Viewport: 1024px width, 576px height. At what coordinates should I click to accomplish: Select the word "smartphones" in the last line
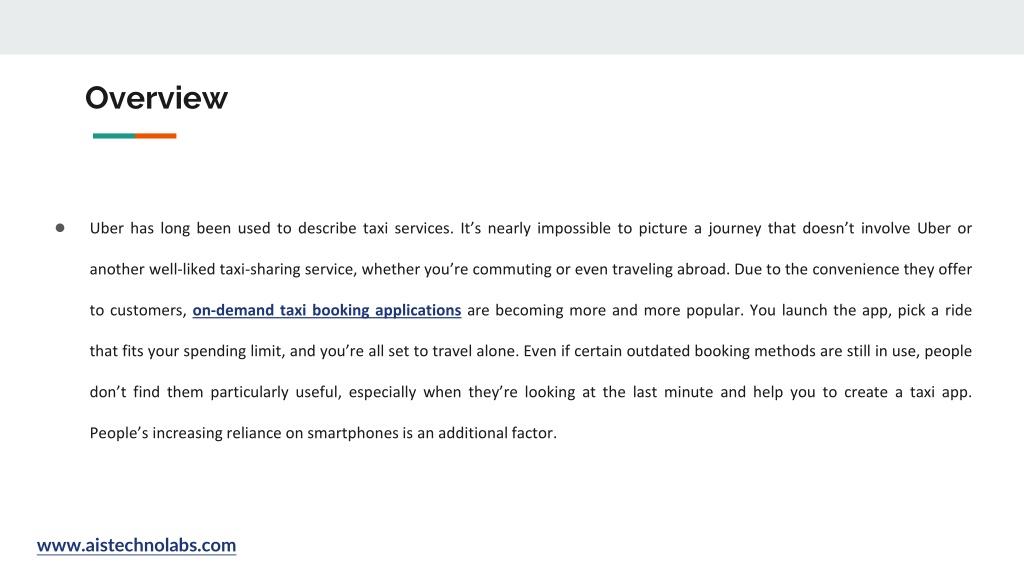point(353,433)
